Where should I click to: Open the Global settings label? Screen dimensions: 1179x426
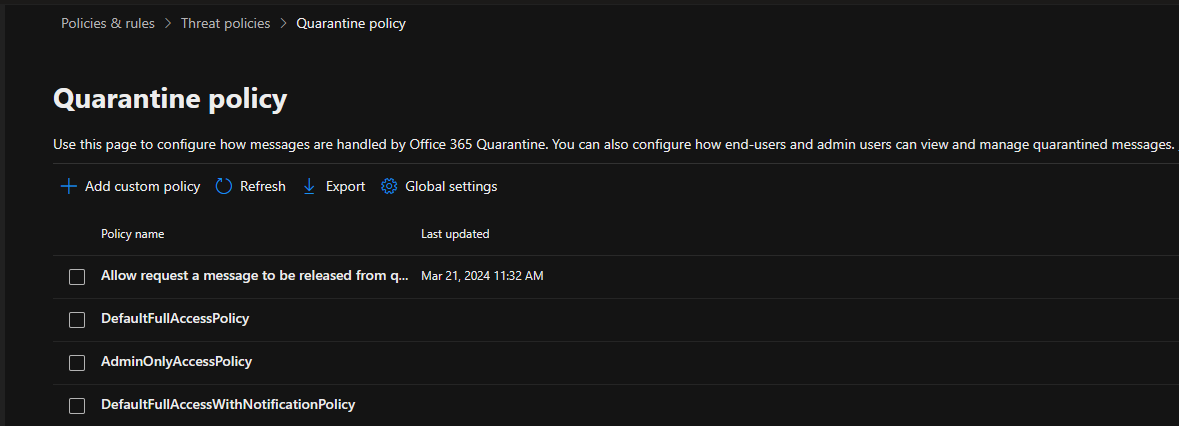click(451, 186)
